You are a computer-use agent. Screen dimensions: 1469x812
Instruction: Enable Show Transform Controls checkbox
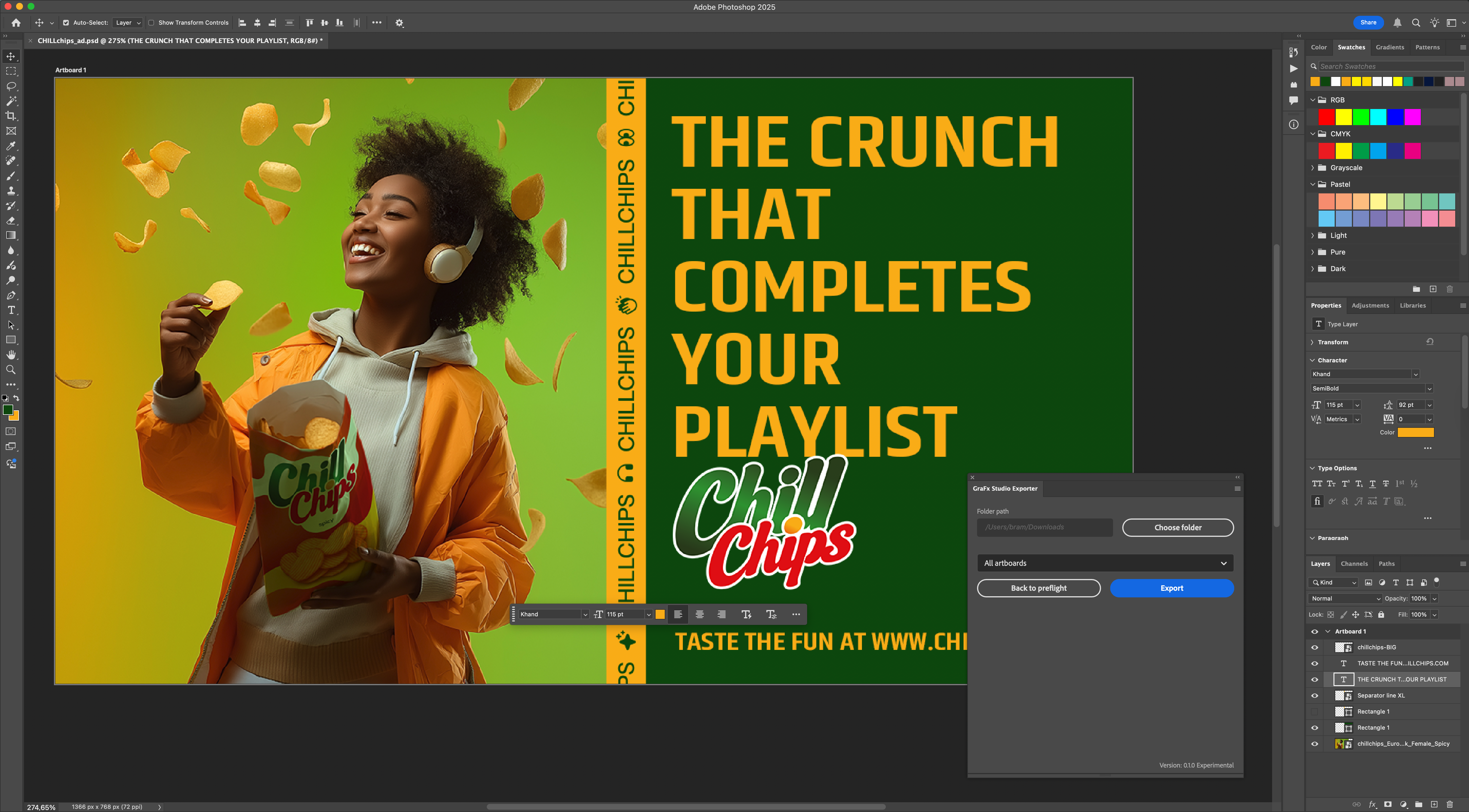[x=152, y=23]
